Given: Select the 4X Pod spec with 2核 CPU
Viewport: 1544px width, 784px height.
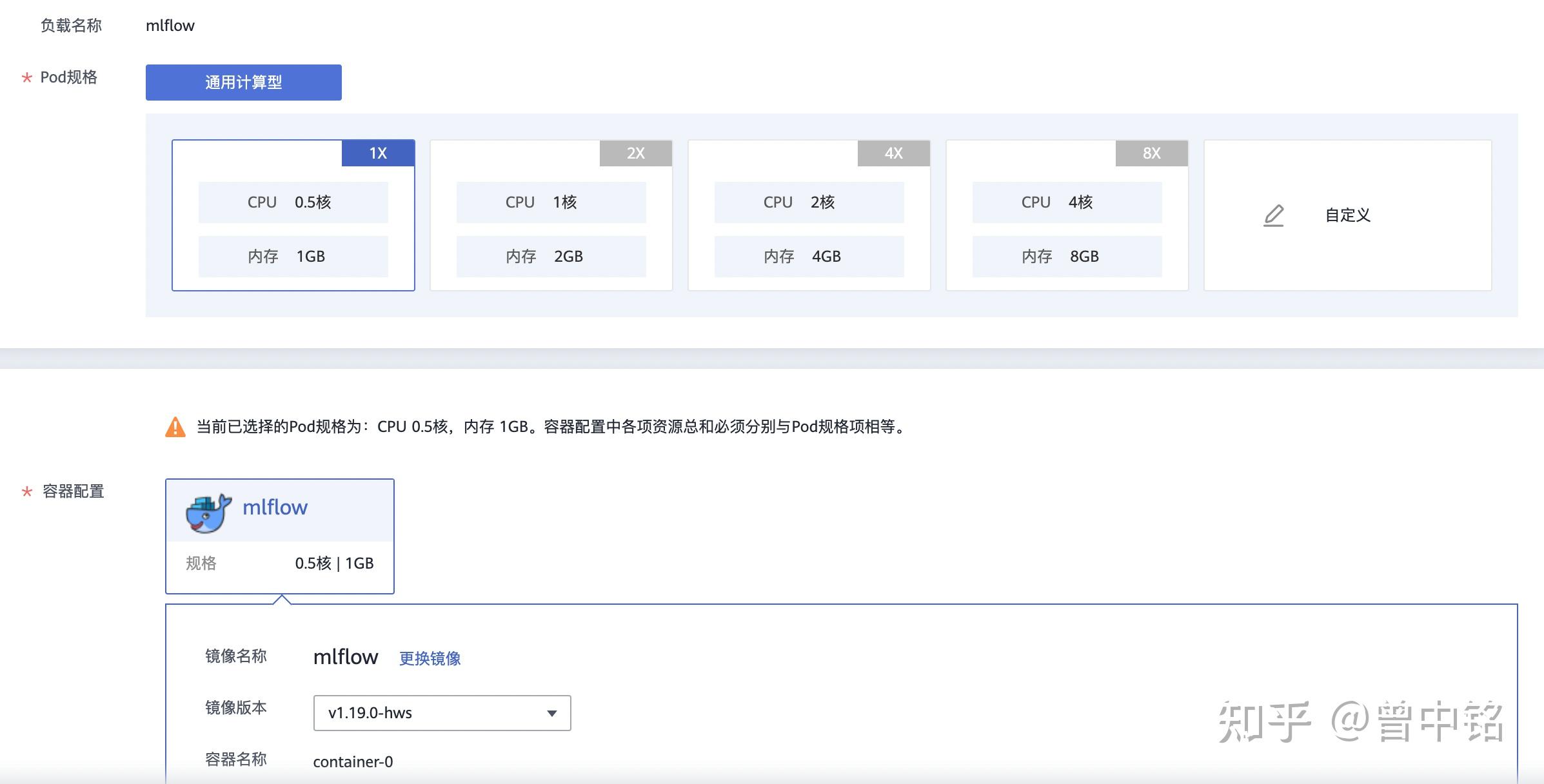Looking at the screenshot, I should [809, 215].
